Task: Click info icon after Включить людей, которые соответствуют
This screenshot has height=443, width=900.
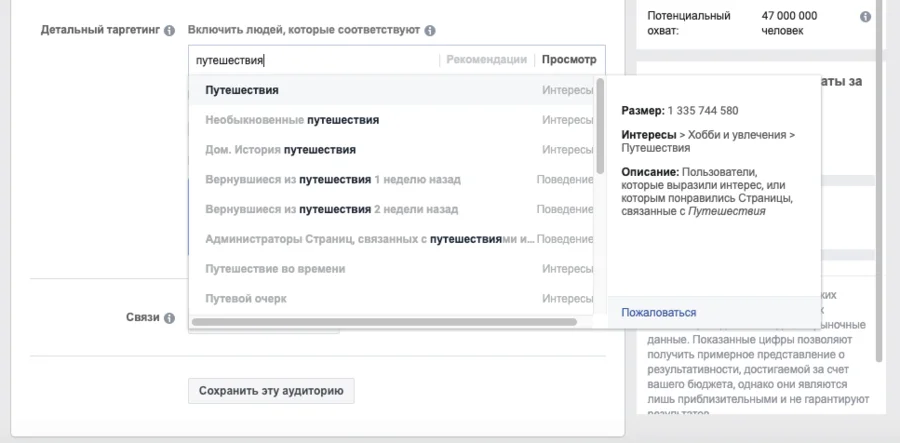Action: (x=430, y=31)
